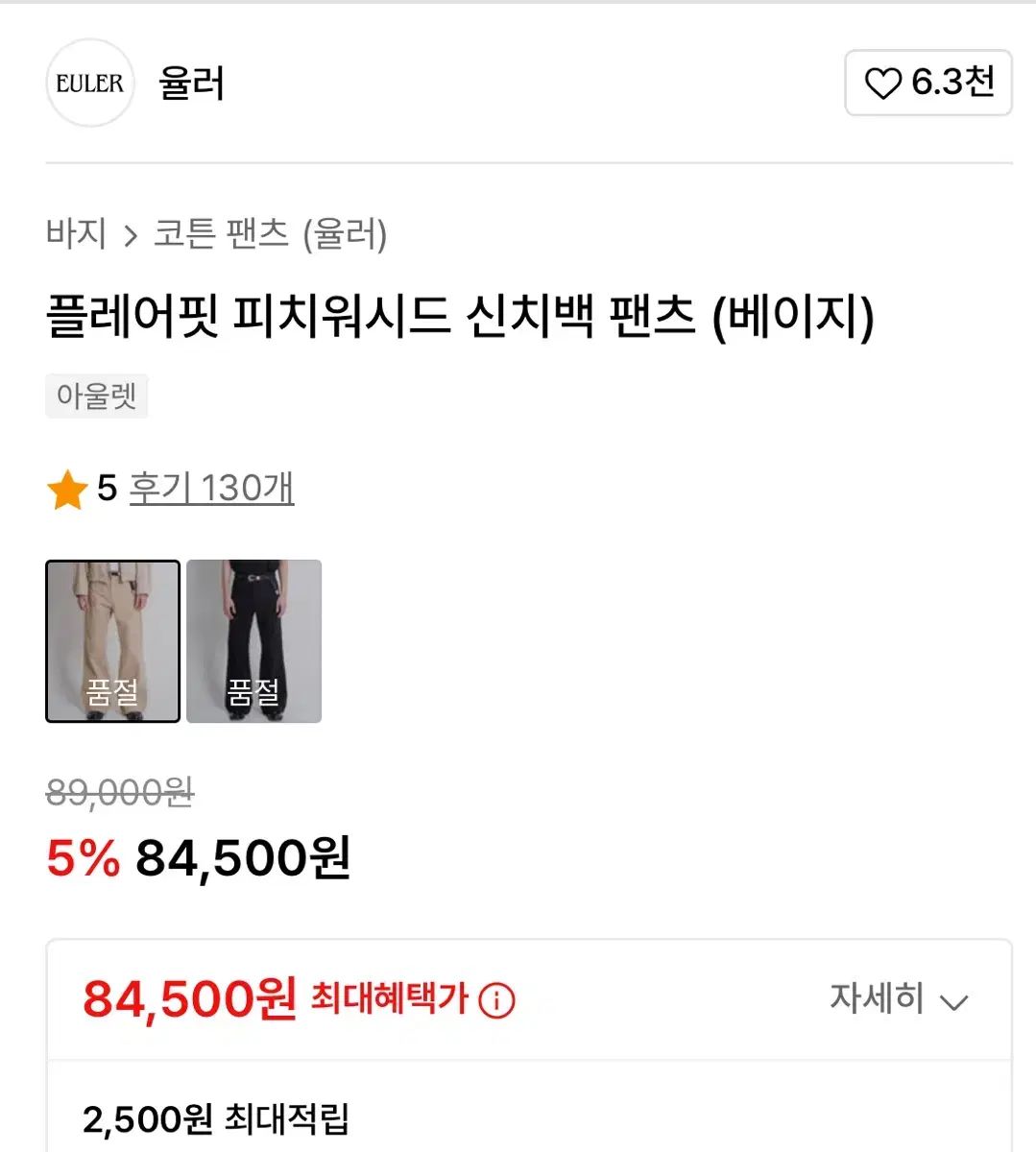
Task: Tap the heart icon to like
Action: coord(882,84)
